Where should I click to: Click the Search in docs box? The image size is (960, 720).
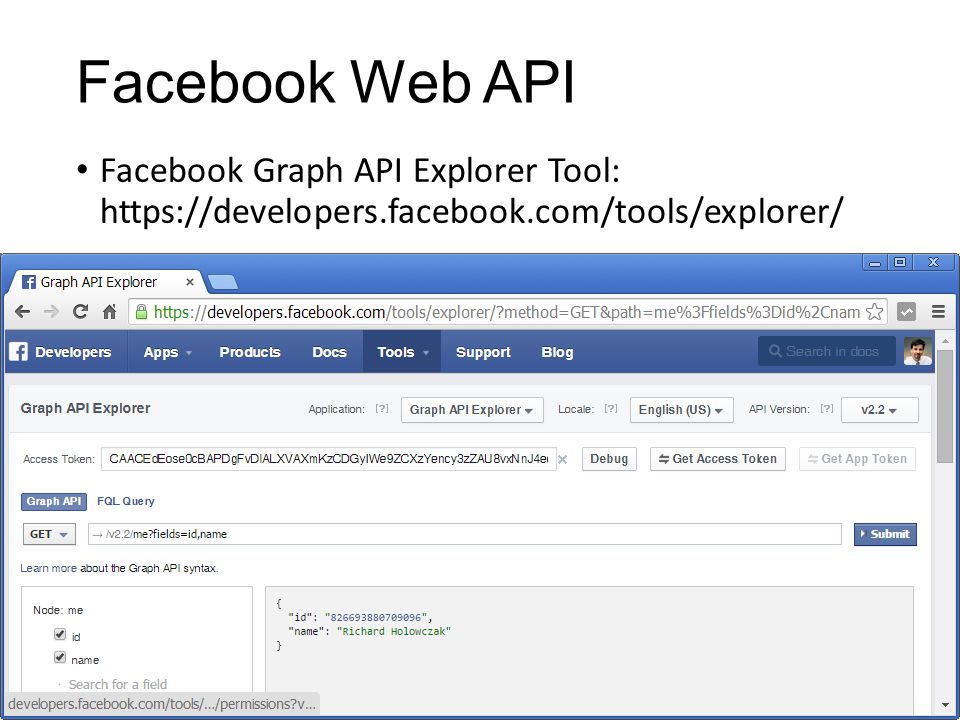(x=827, y=351)
